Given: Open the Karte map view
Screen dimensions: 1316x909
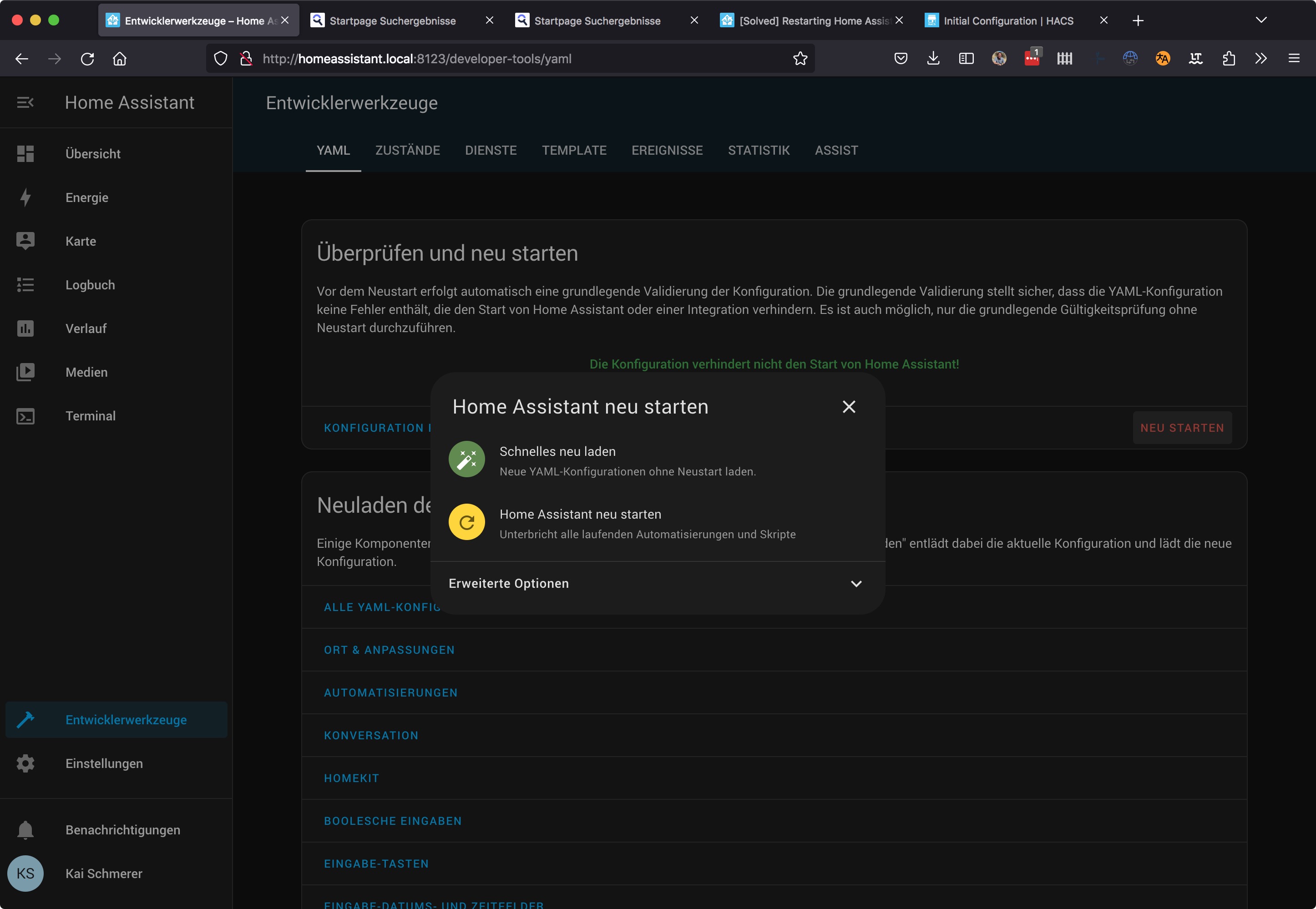Looking at the screenshot, I should point(81,242).
